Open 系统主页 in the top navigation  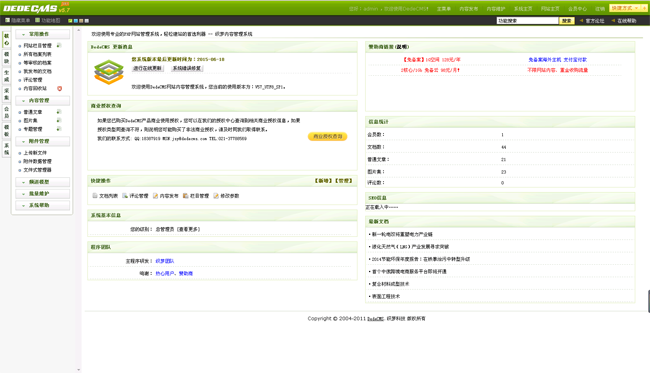[523, 9]
